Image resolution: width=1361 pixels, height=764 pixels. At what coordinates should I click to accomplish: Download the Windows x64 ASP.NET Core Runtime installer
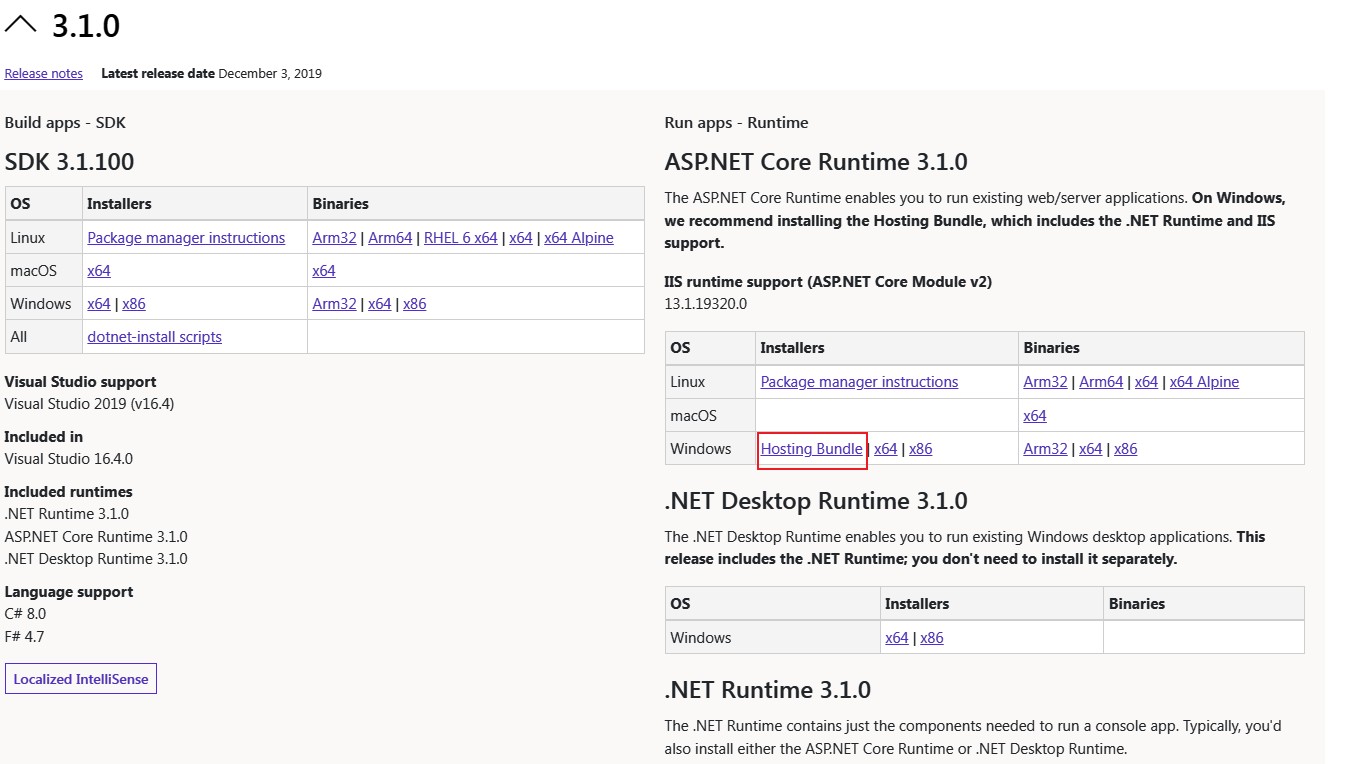[x=885, y=449]
